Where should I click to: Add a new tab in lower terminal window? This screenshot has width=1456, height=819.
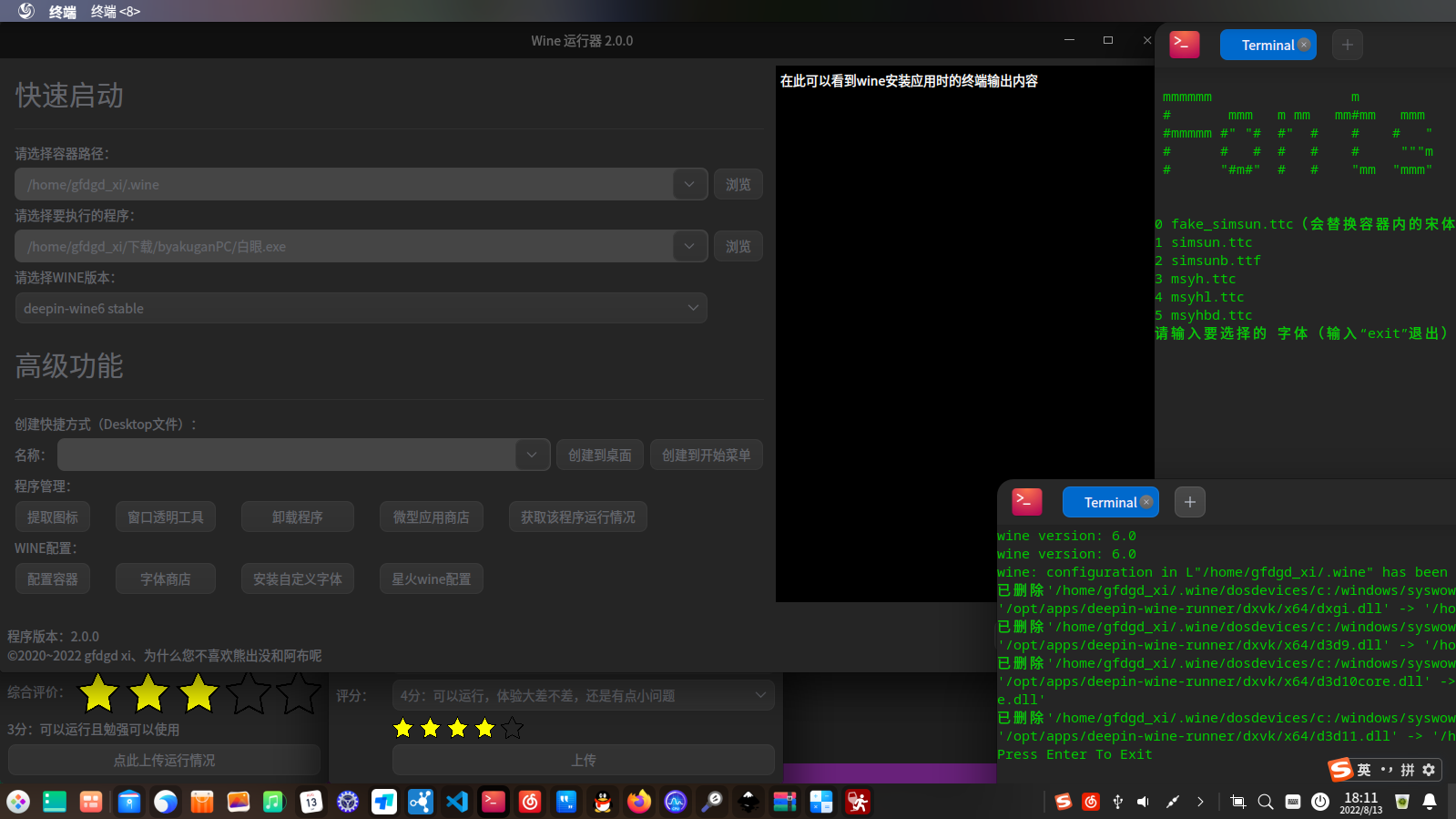point(1190,502)
